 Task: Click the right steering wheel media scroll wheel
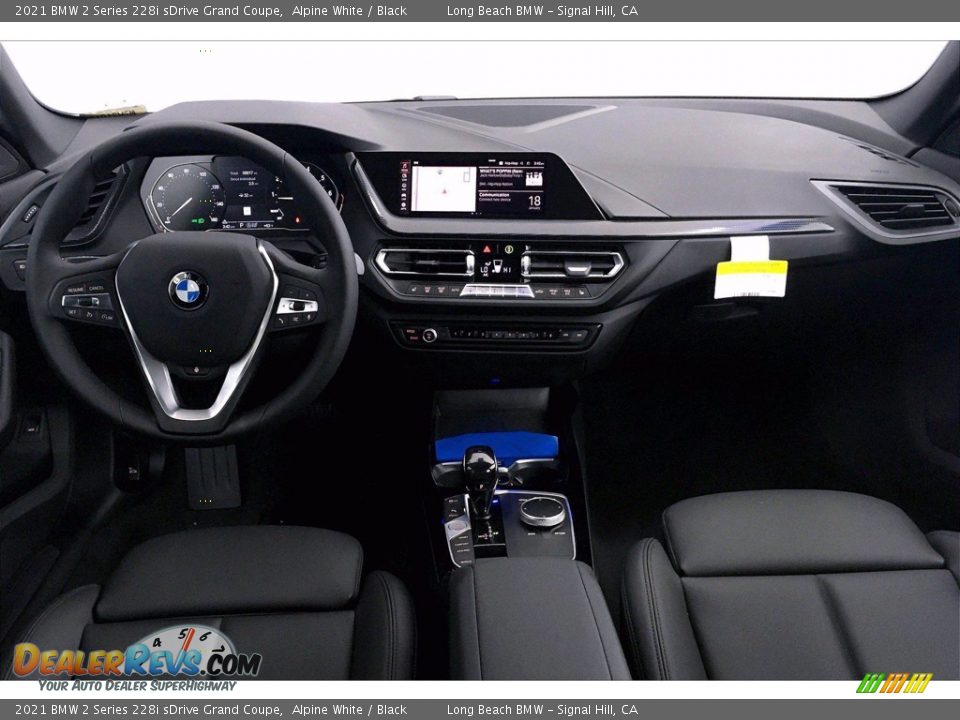point(296,306)
